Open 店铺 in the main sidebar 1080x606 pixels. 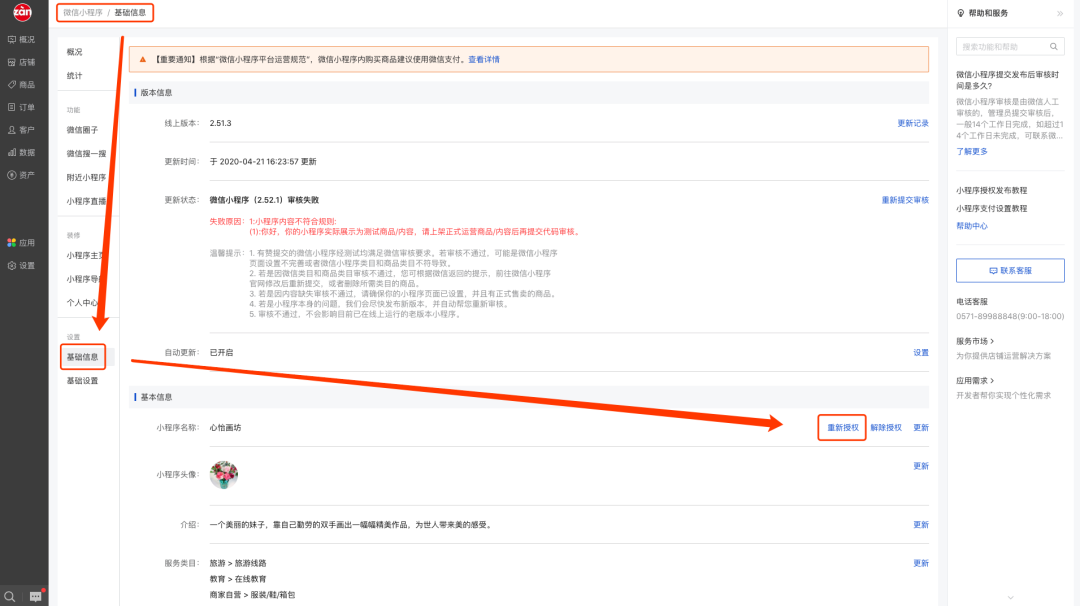tap(21, 62)
